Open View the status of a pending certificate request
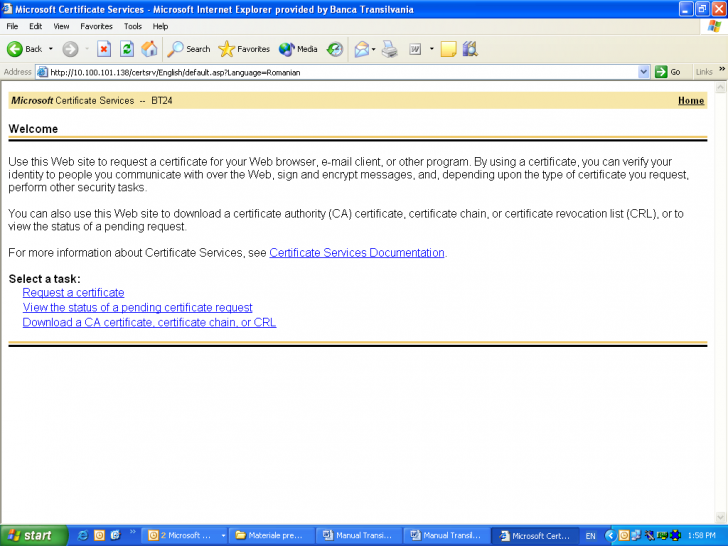The height and width of the screenshot is (546, 728). (137, 307)
